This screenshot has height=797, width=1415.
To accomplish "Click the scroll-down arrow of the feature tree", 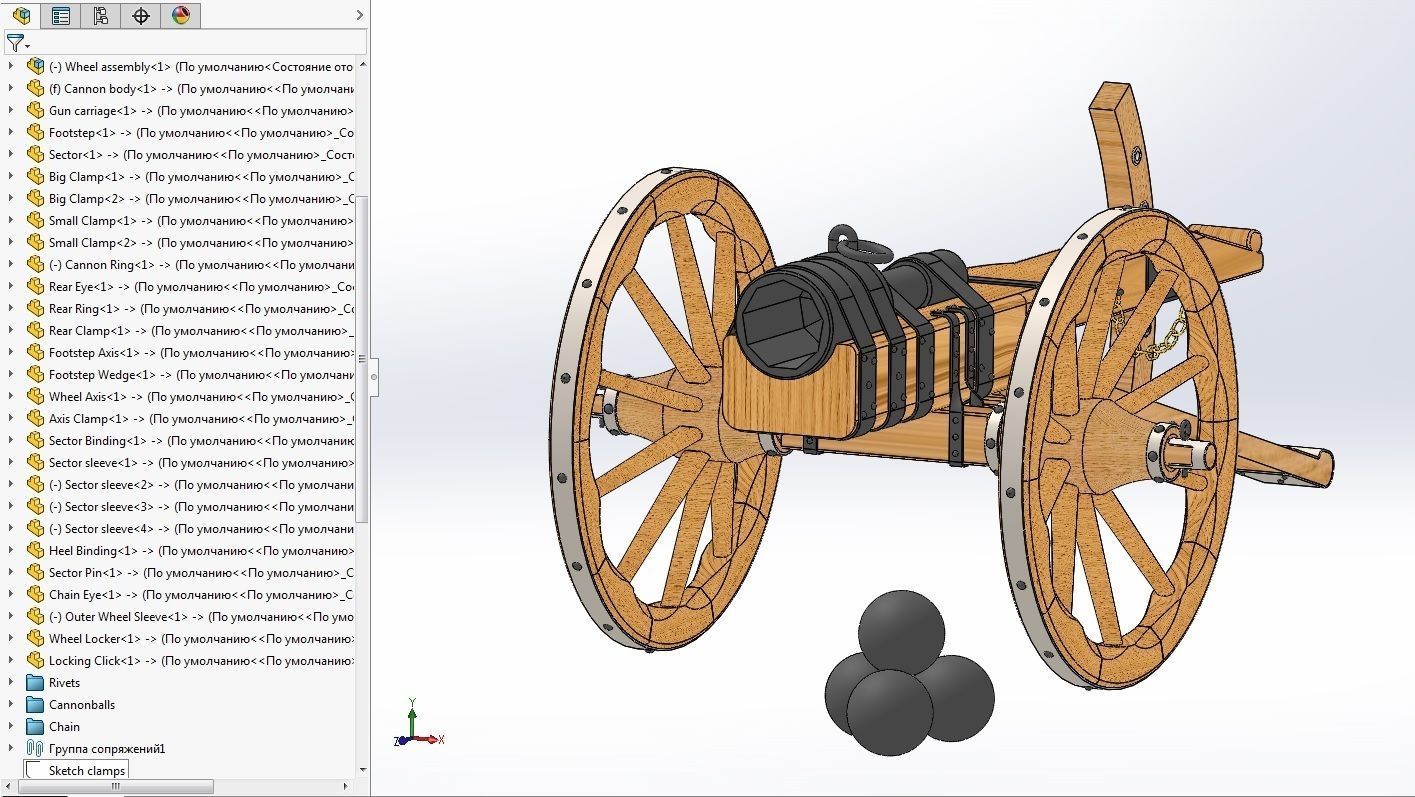I will coord(363,771).
